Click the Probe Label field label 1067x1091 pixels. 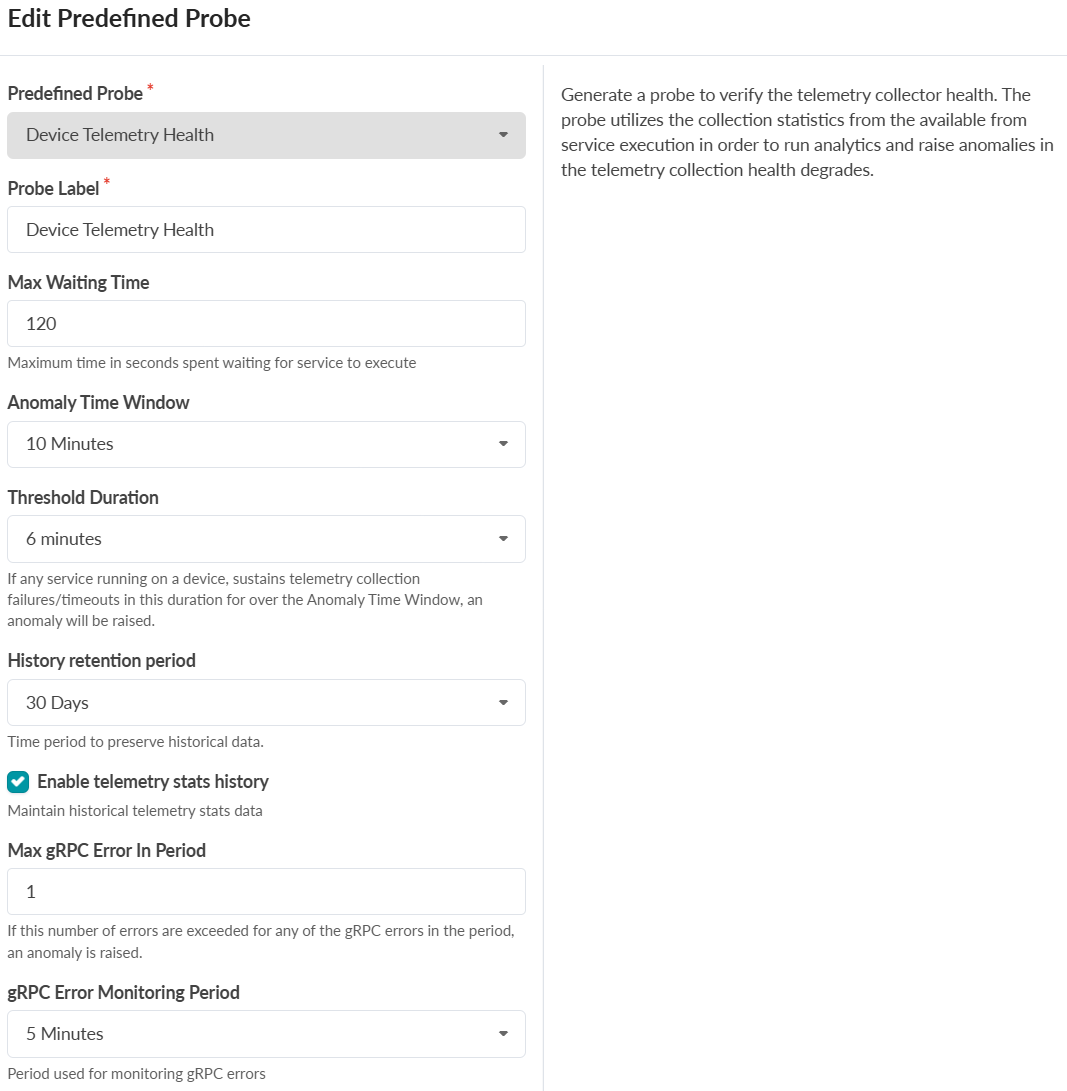(54, 188)
